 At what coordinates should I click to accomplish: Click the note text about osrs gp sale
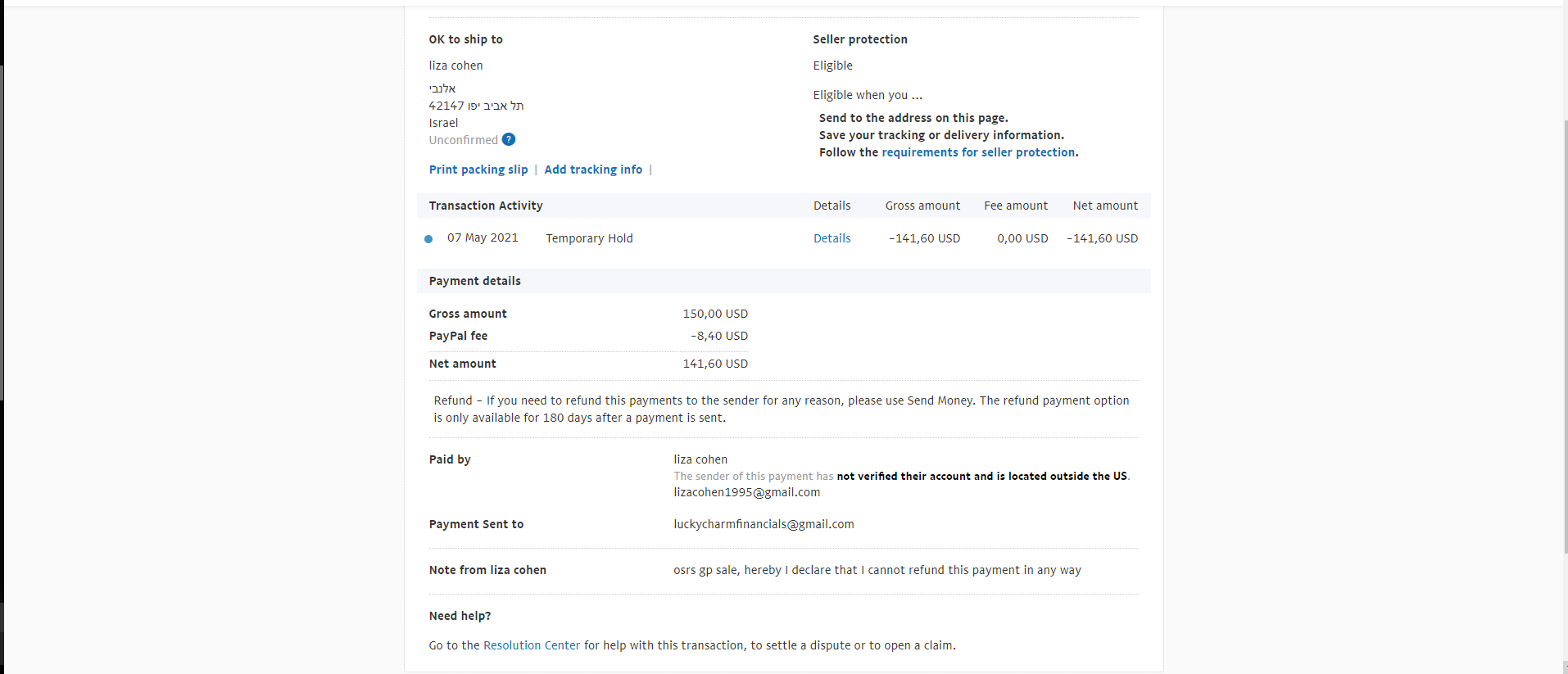click(x=877, y=570)
